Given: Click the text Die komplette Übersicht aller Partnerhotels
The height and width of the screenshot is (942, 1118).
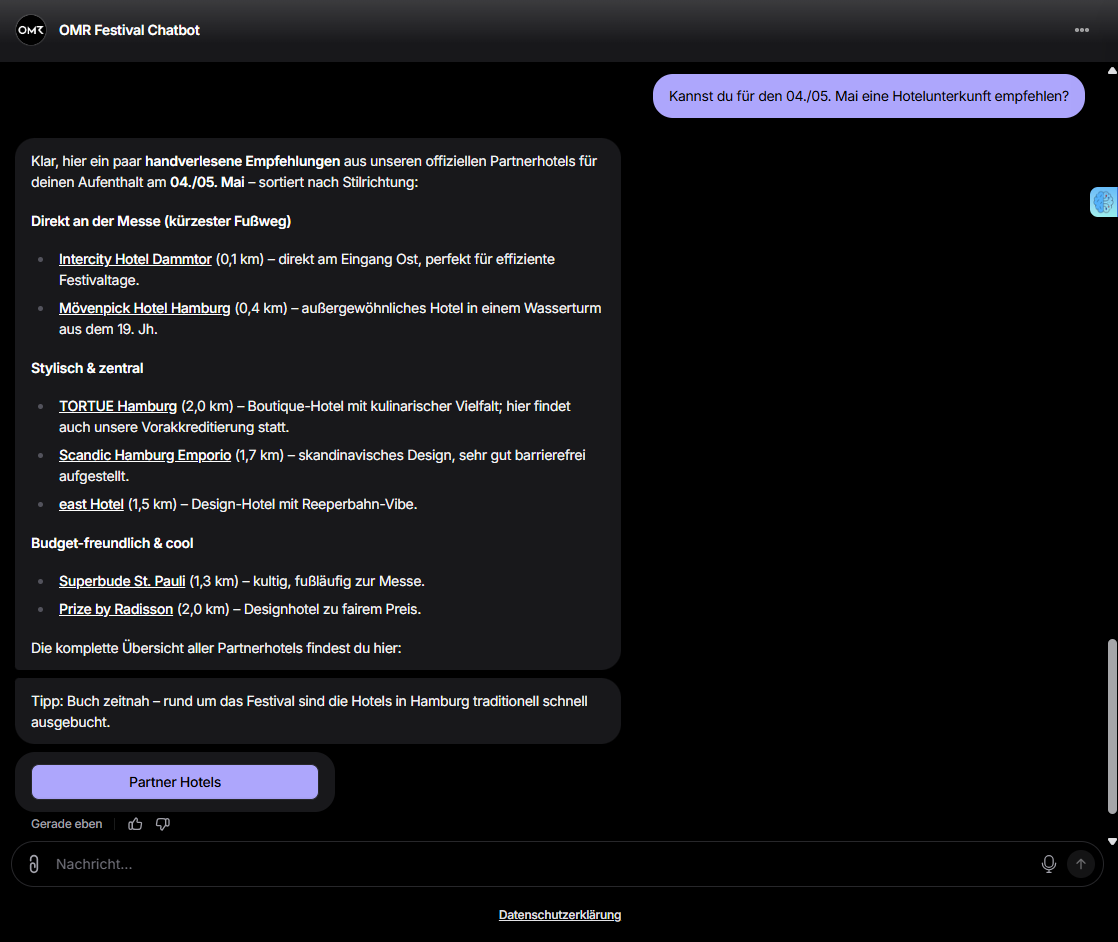Looking at the screenshot, I should [x=216, y=648].
